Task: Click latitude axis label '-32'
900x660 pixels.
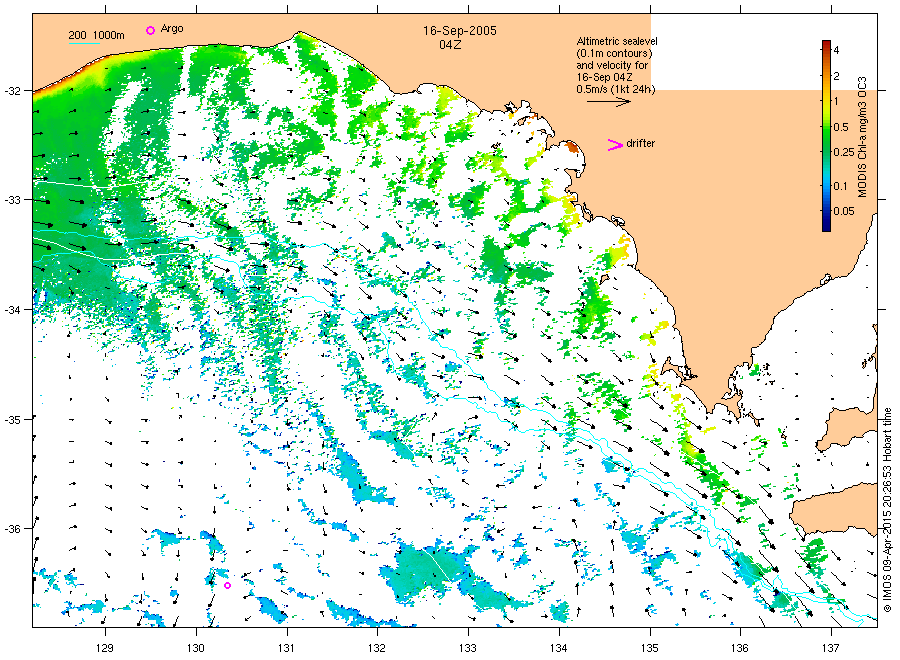Action: [12, 91]
